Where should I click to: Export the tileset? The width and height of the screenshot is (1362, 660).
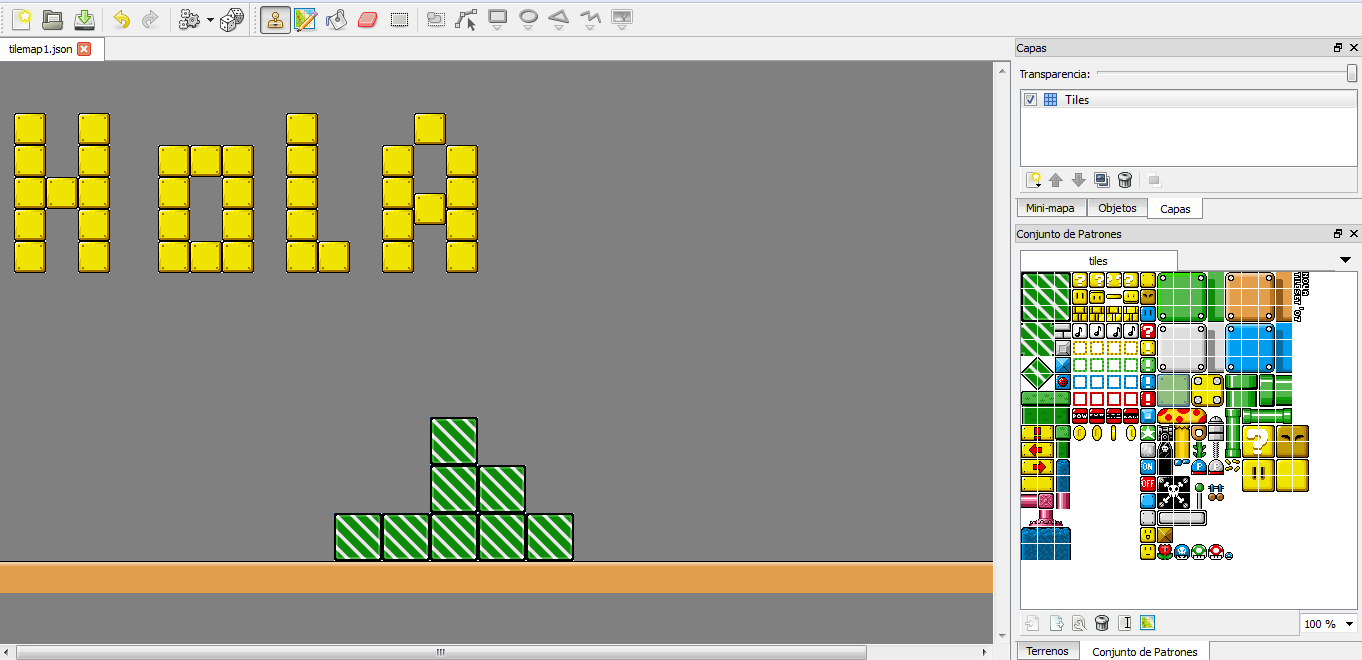click(1056, 623)
